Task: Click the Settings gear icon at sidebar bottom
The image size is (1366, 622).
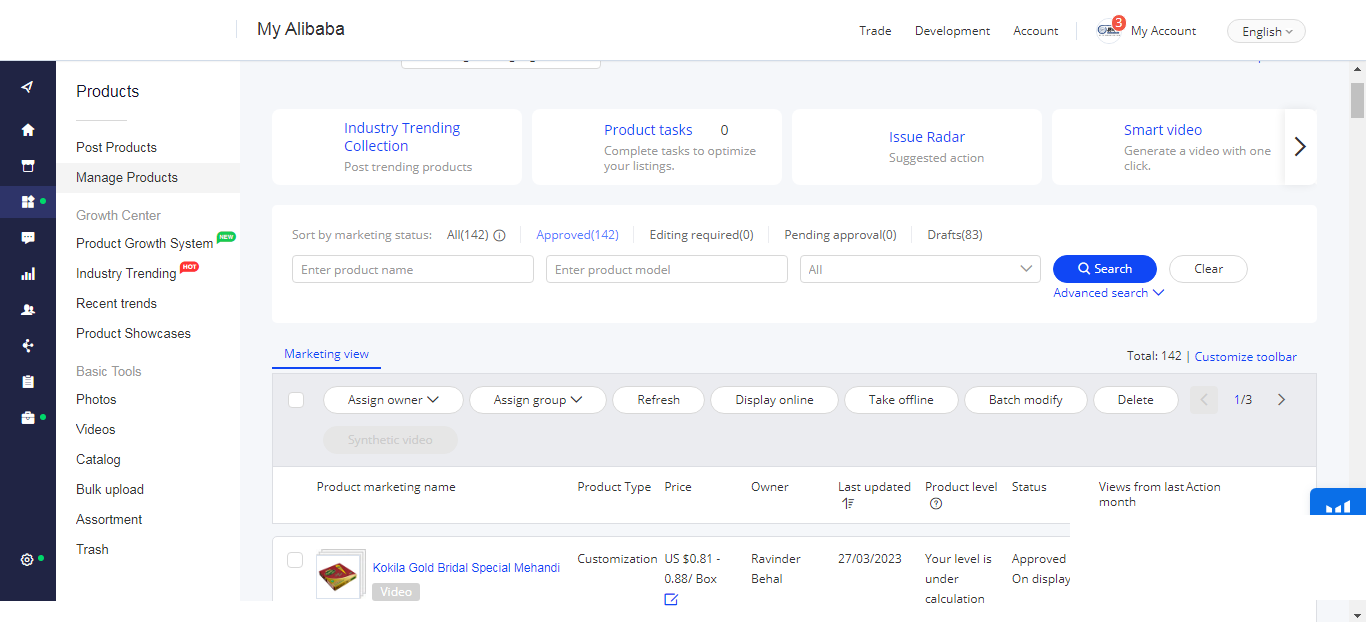Action: (27, 561)
